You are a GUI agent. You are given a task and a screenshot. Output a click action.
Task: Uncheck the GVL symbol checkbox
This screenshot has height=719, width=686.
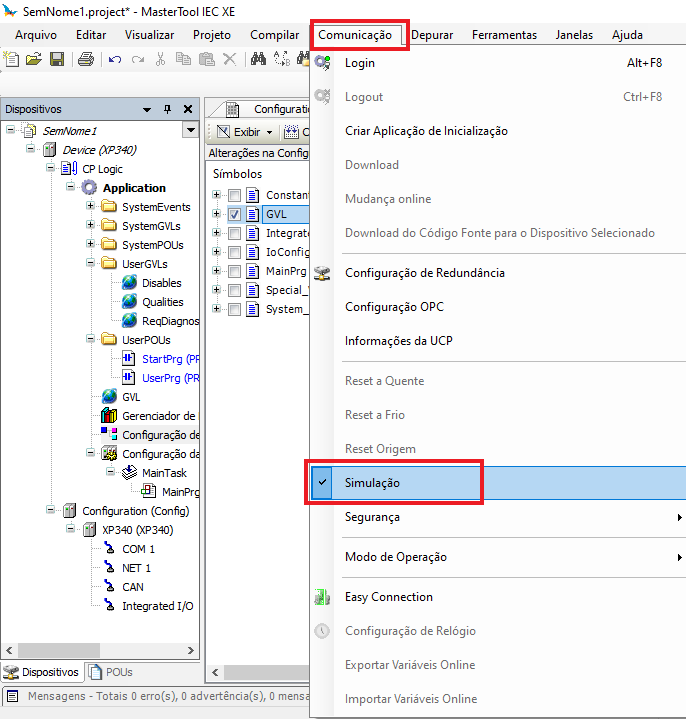click(234, 214)
